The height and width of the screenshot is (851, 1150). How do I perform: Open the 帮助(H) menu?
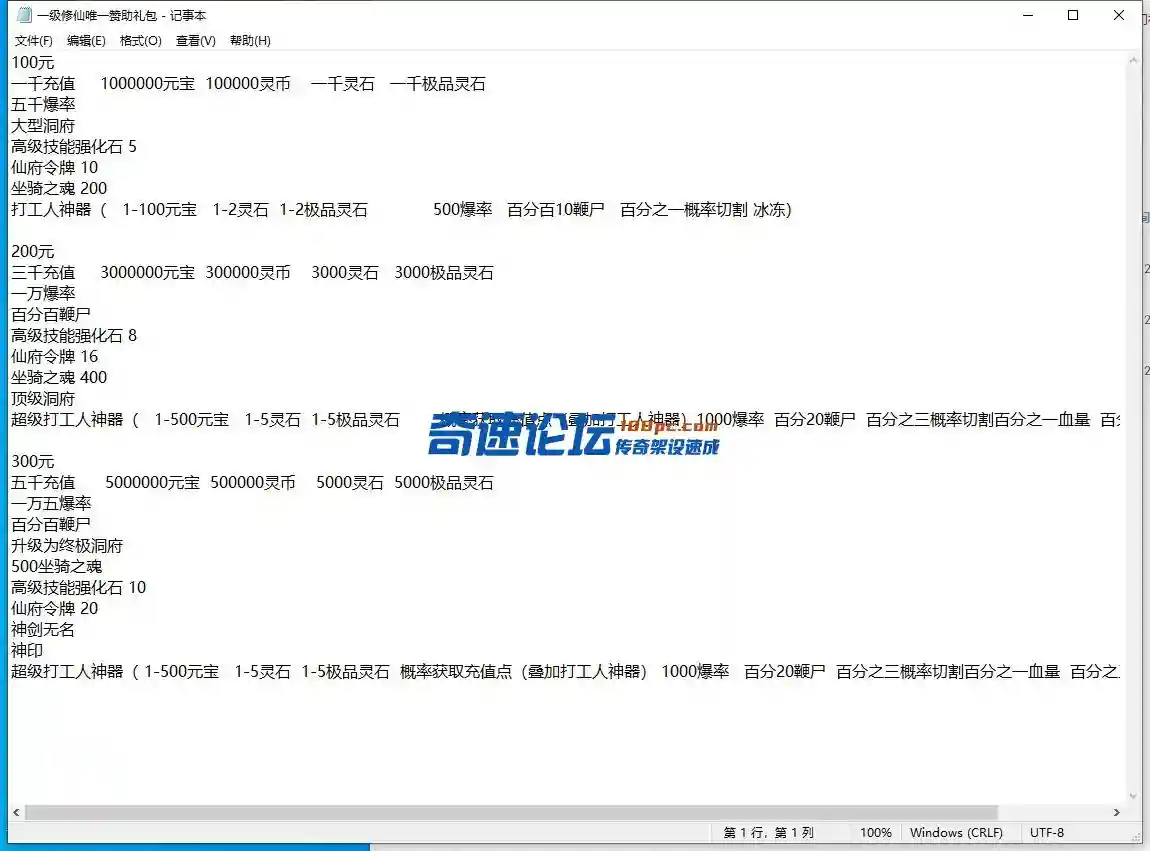250,40
